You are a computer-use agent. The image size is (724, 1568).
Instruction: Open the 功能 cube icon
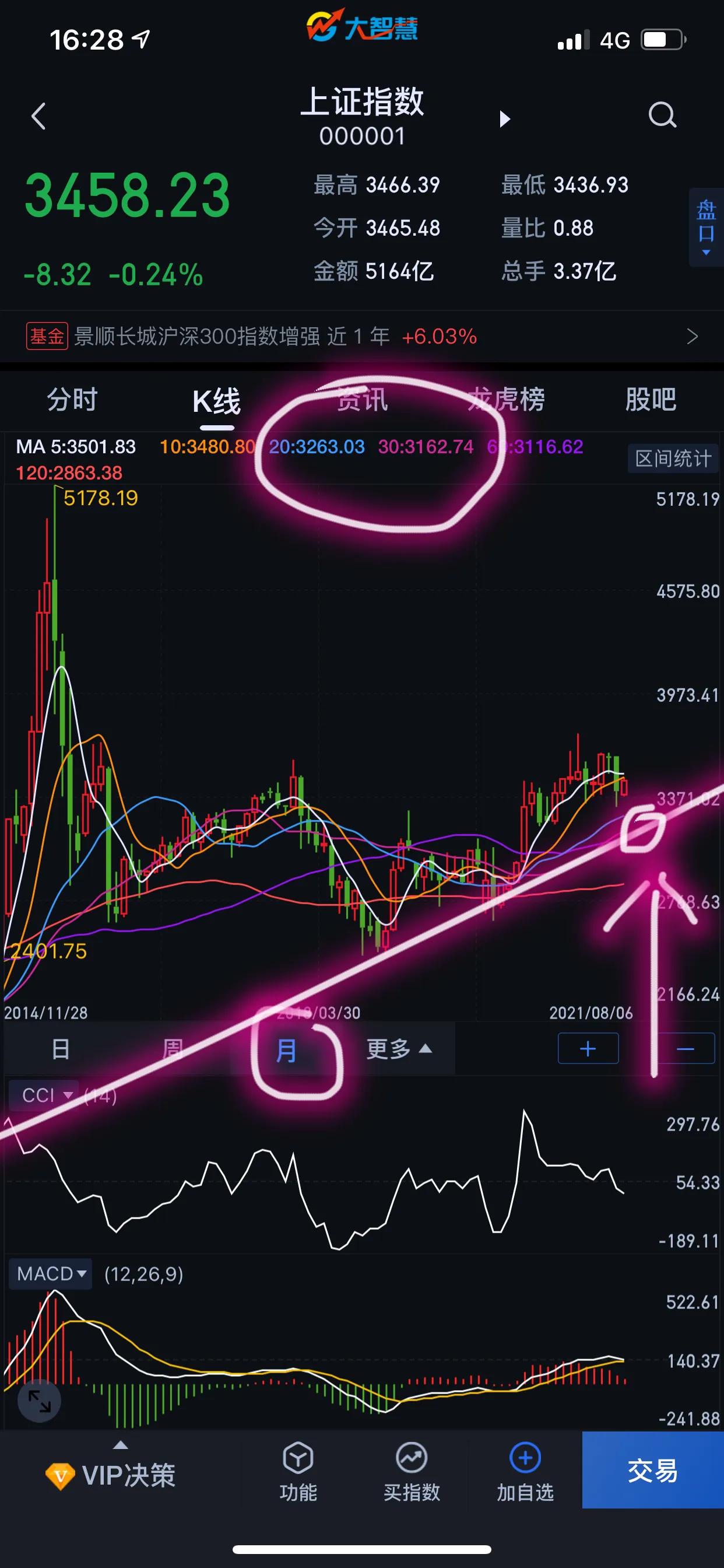coord(297,1458)
